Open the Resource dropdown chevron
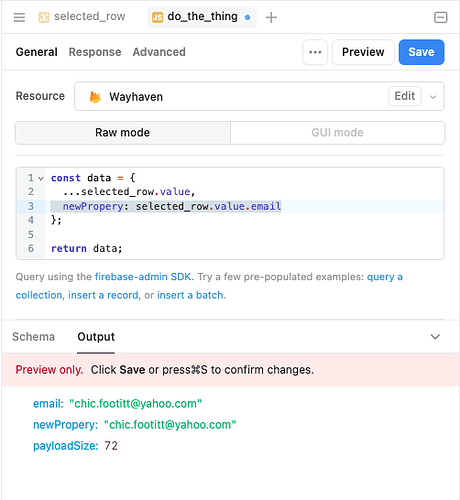Viewport: 460px width, 500px height. 433,97
